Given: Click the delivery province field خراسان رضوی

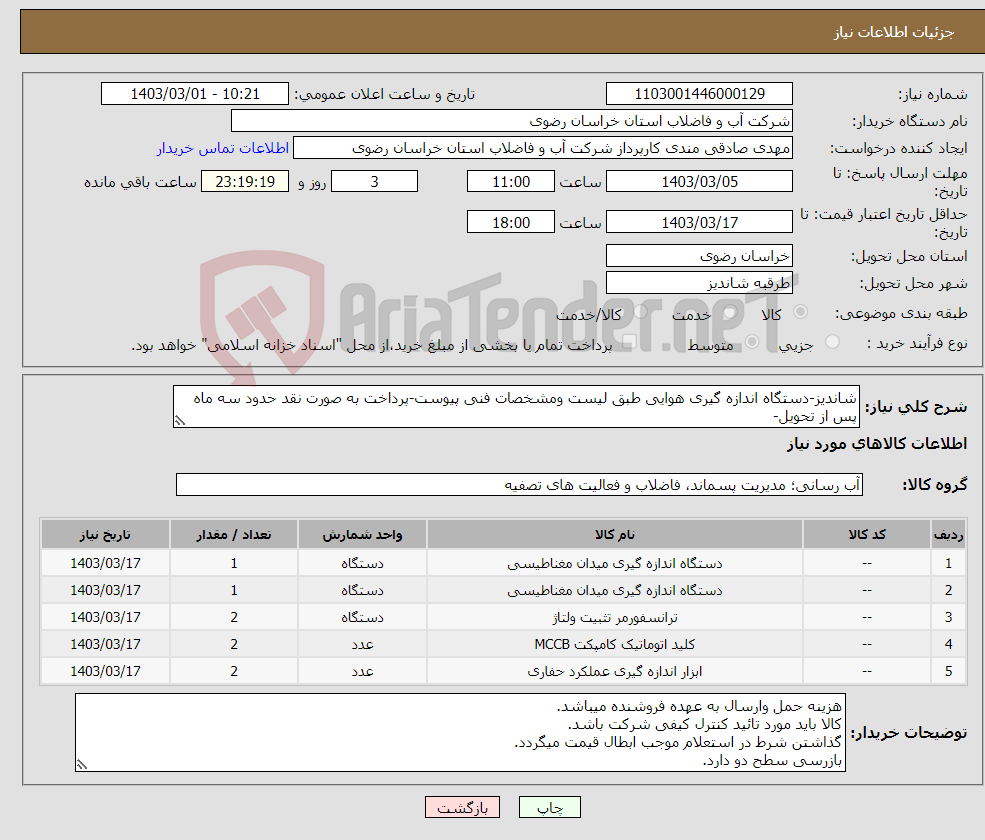Looking at the screenshot, I should [x=699, y=256].
